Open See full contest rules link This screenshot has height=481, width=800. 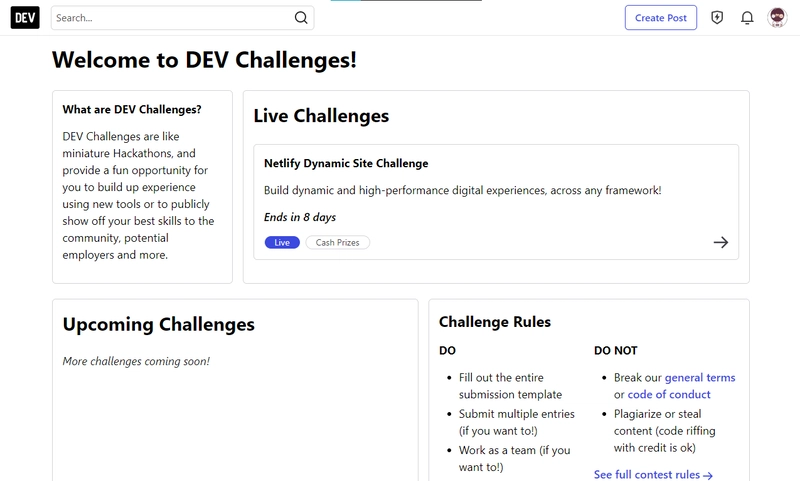tap(653, 474)
